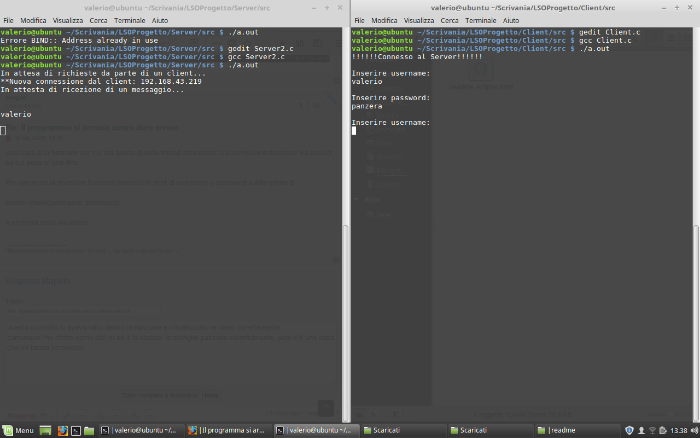
Task: Click the user icon in system tray
Action: (x=641, y=430)
